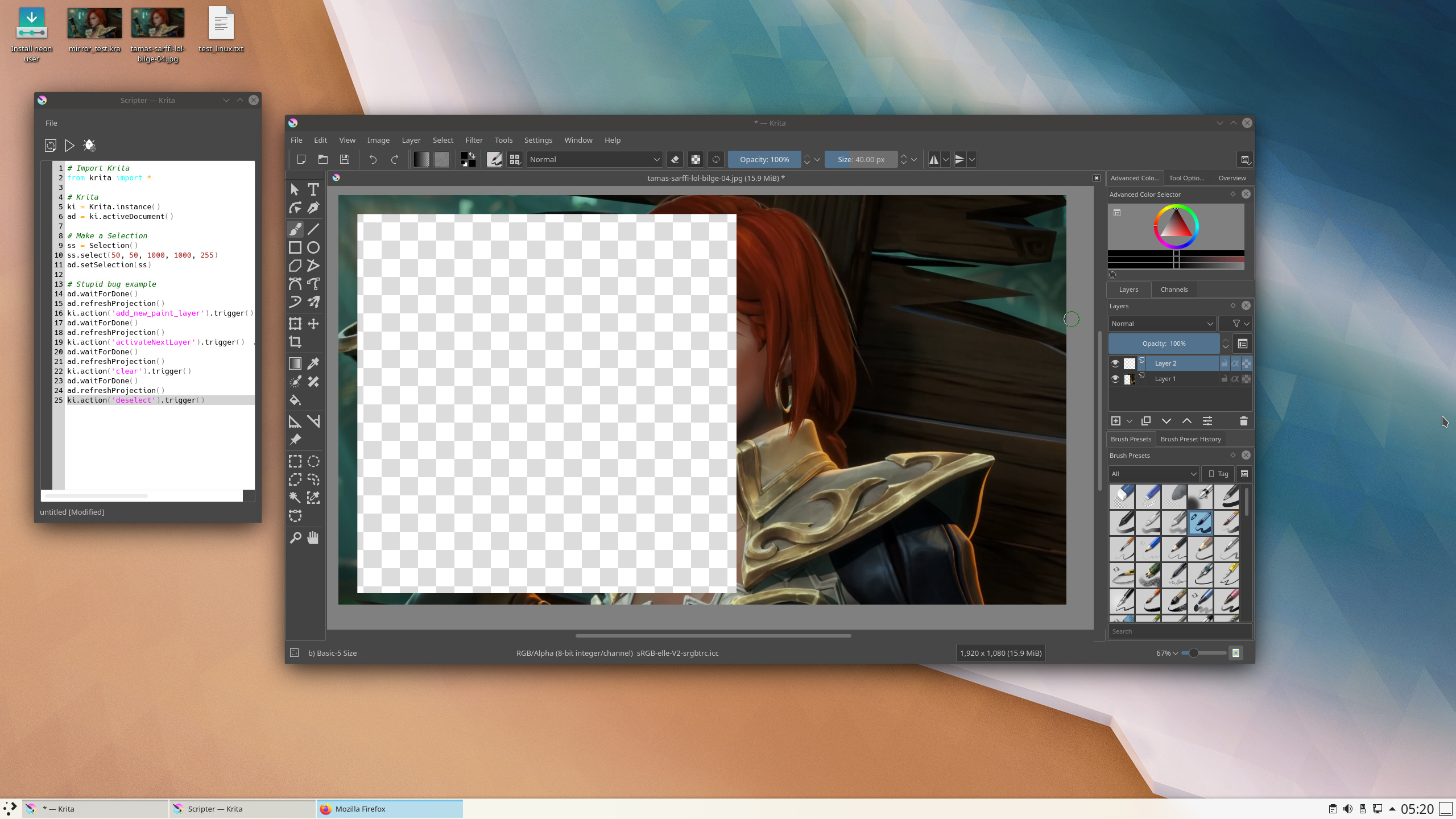Viewport: 1456px width, 819px height.
Task: Duplicate layer using the copy icon
Action: tap(1146, 421)
